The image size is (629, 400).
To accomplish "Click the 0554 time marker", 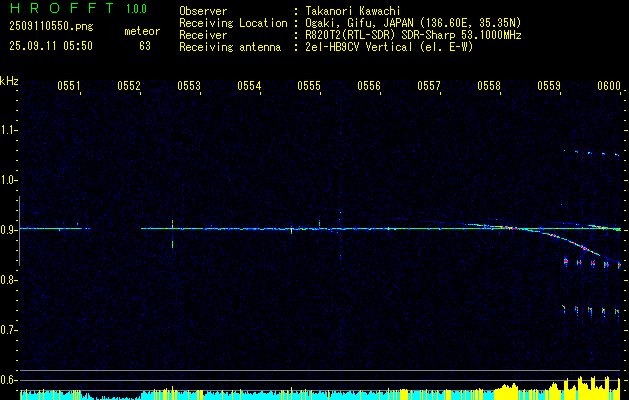I will [249, 85].
